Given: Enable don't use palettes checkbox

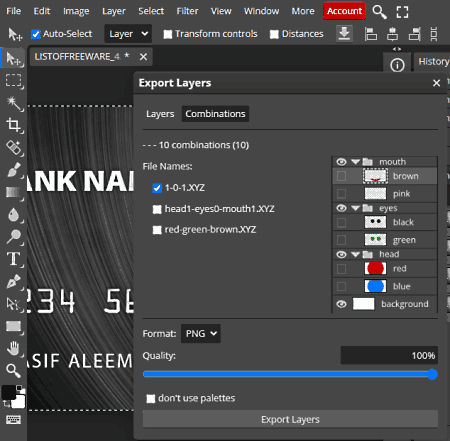Looking at the screenshot, I should pos(151,399).
